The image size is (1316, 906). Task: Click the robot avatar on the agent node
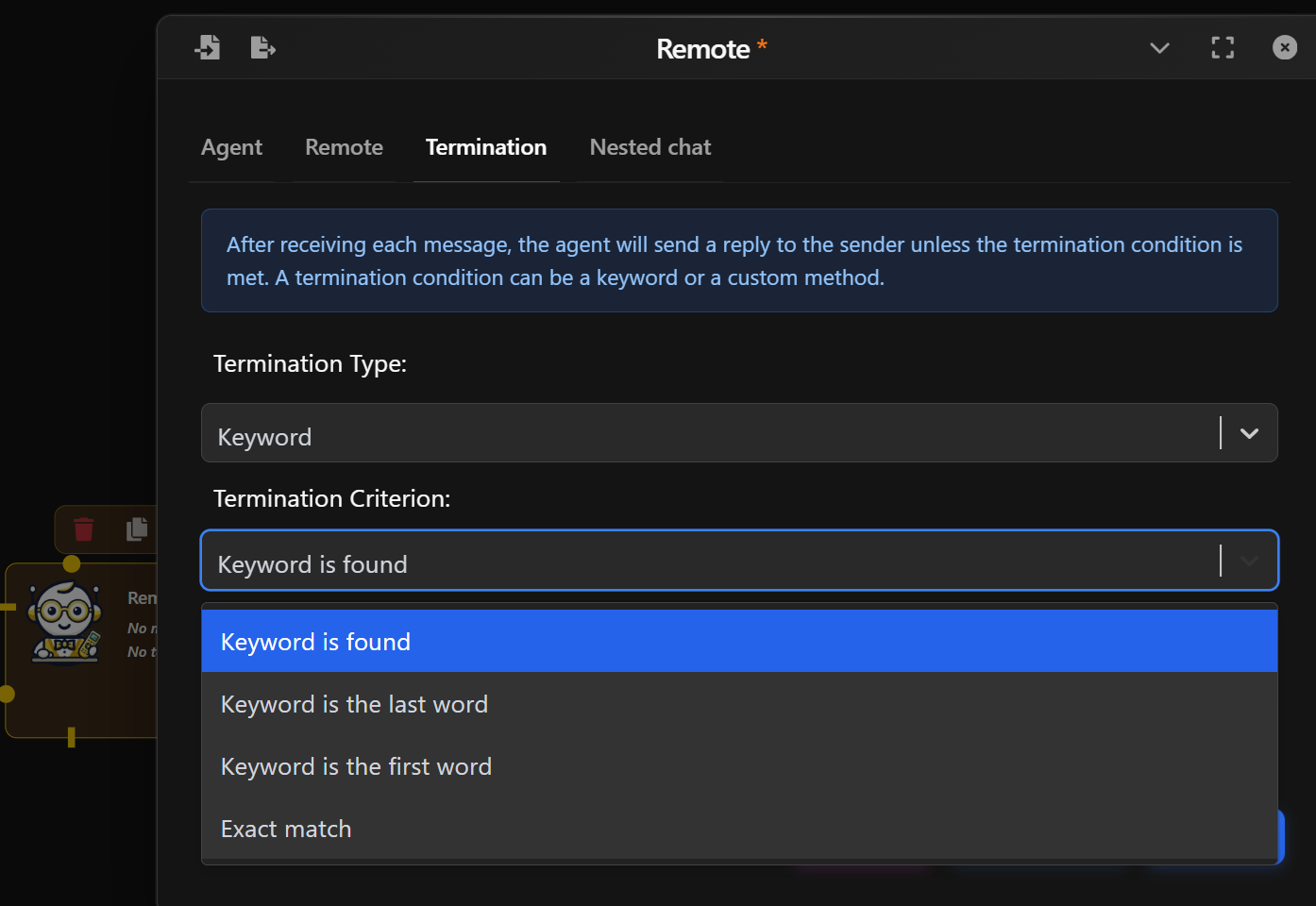point(64,621)
